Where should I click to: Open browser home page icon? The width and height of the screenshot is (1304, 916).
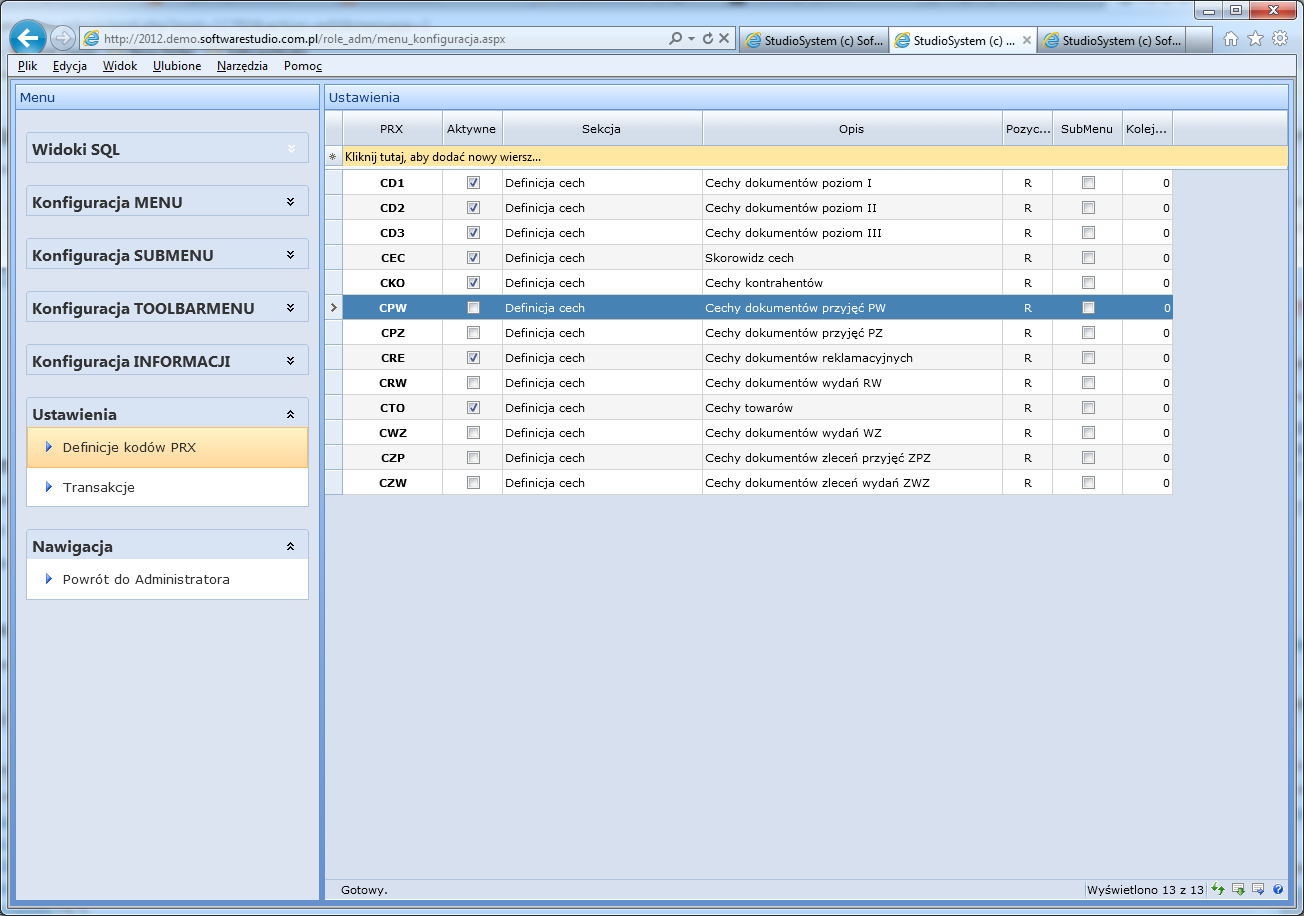(x=1231, y=39)
